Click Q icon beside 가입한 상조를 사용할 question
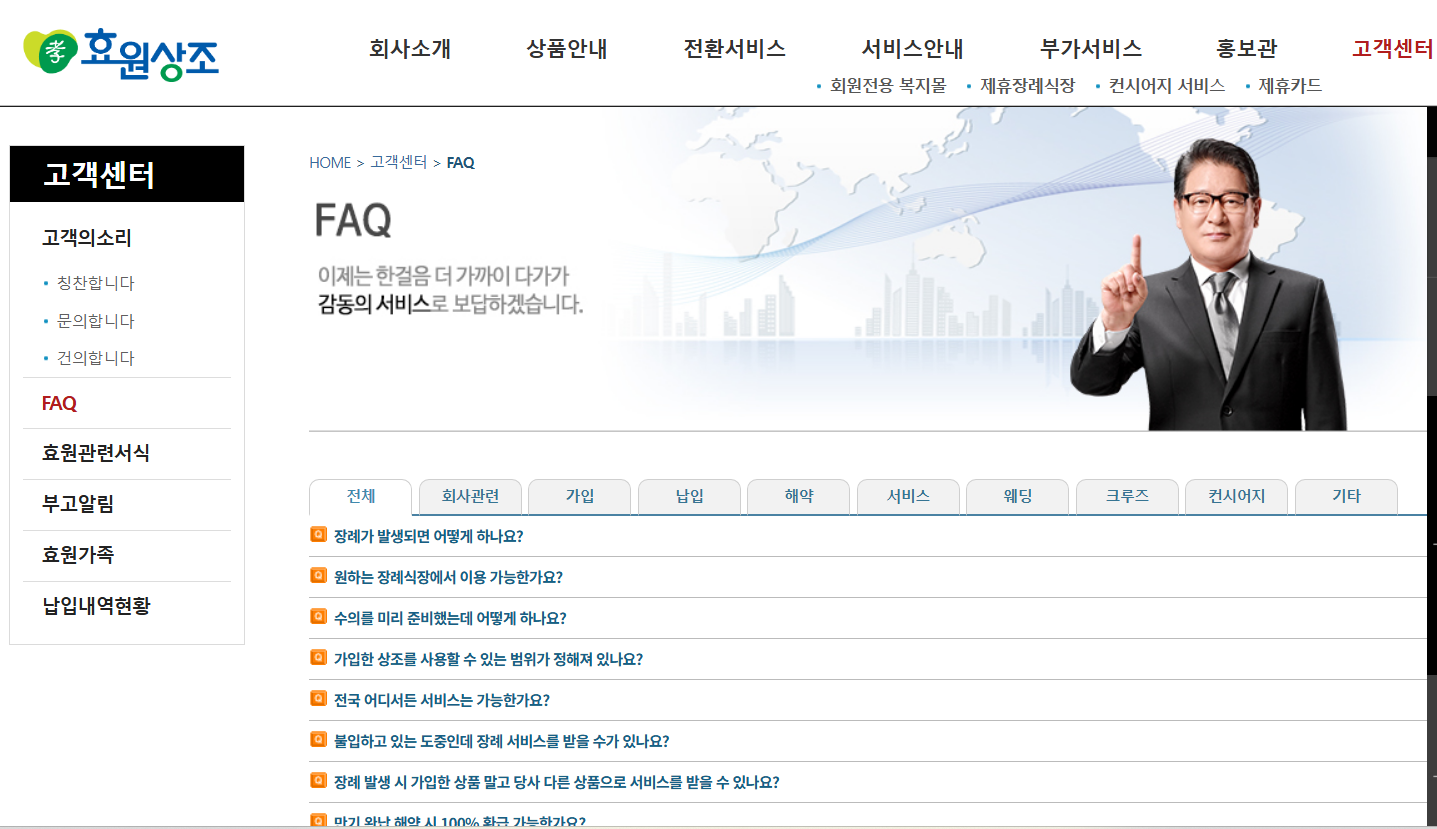This screenshot has height=829, width=1437. 319,658
